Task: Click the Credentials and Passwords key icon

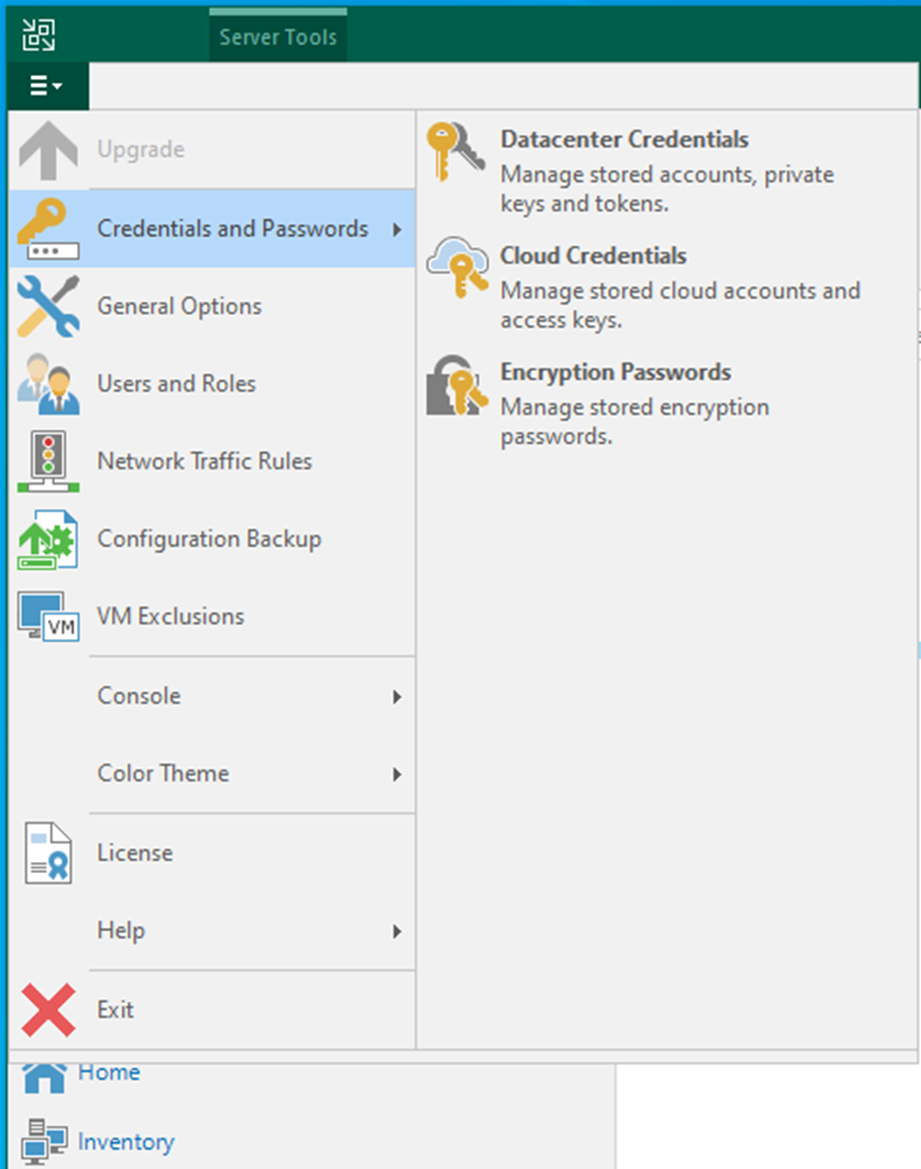Action: (x=48, y=228)
